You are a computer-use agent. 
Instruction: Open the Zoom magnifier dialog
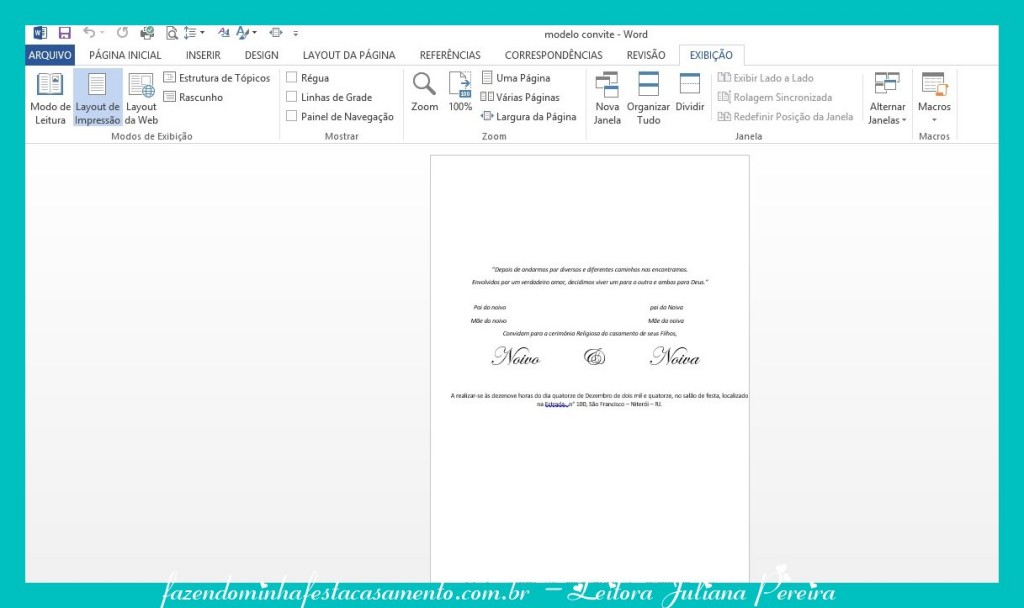[x=424, y=92]
